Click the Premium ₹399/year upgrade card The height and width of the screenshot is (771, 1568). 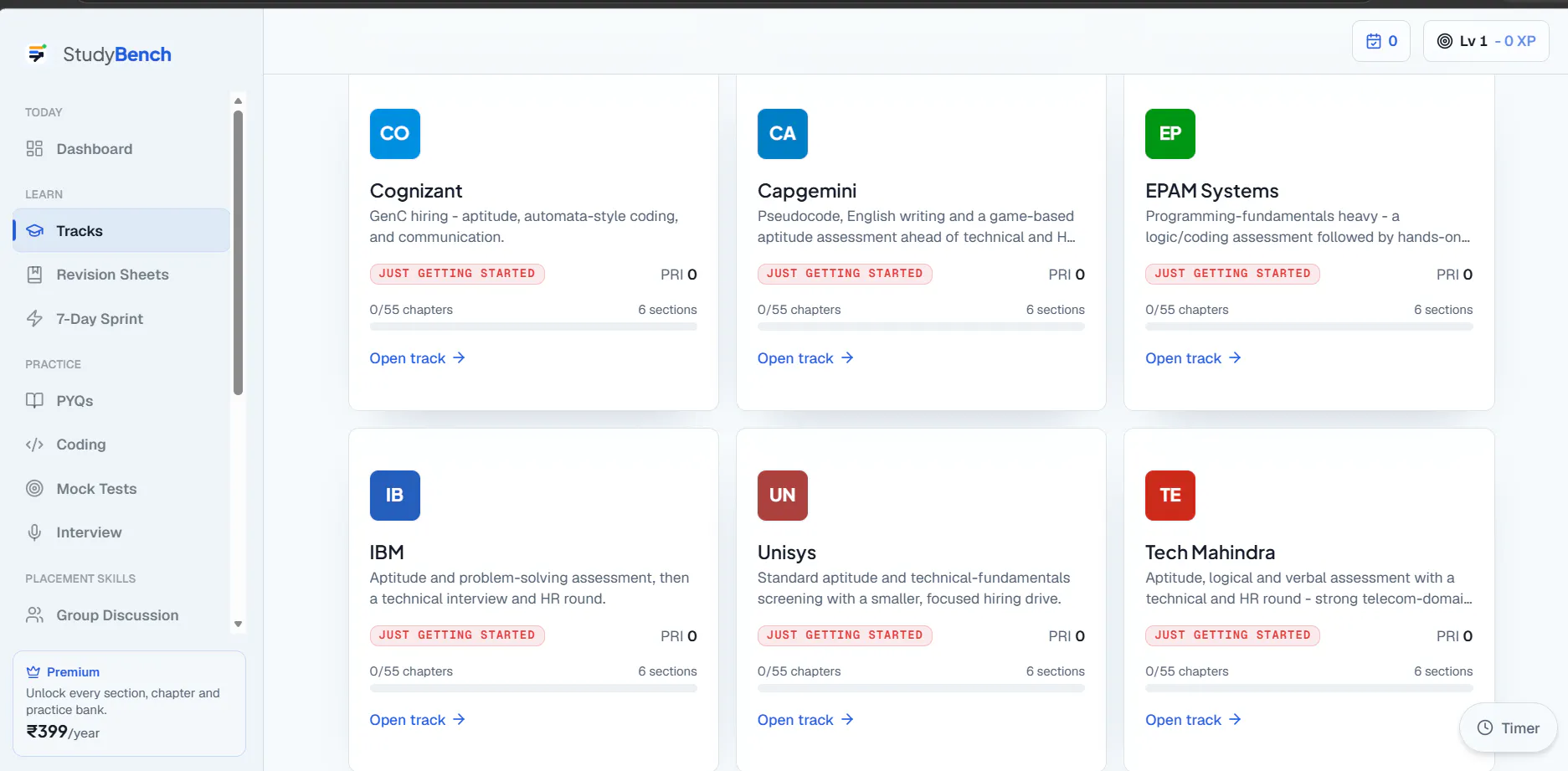(129, 703)
